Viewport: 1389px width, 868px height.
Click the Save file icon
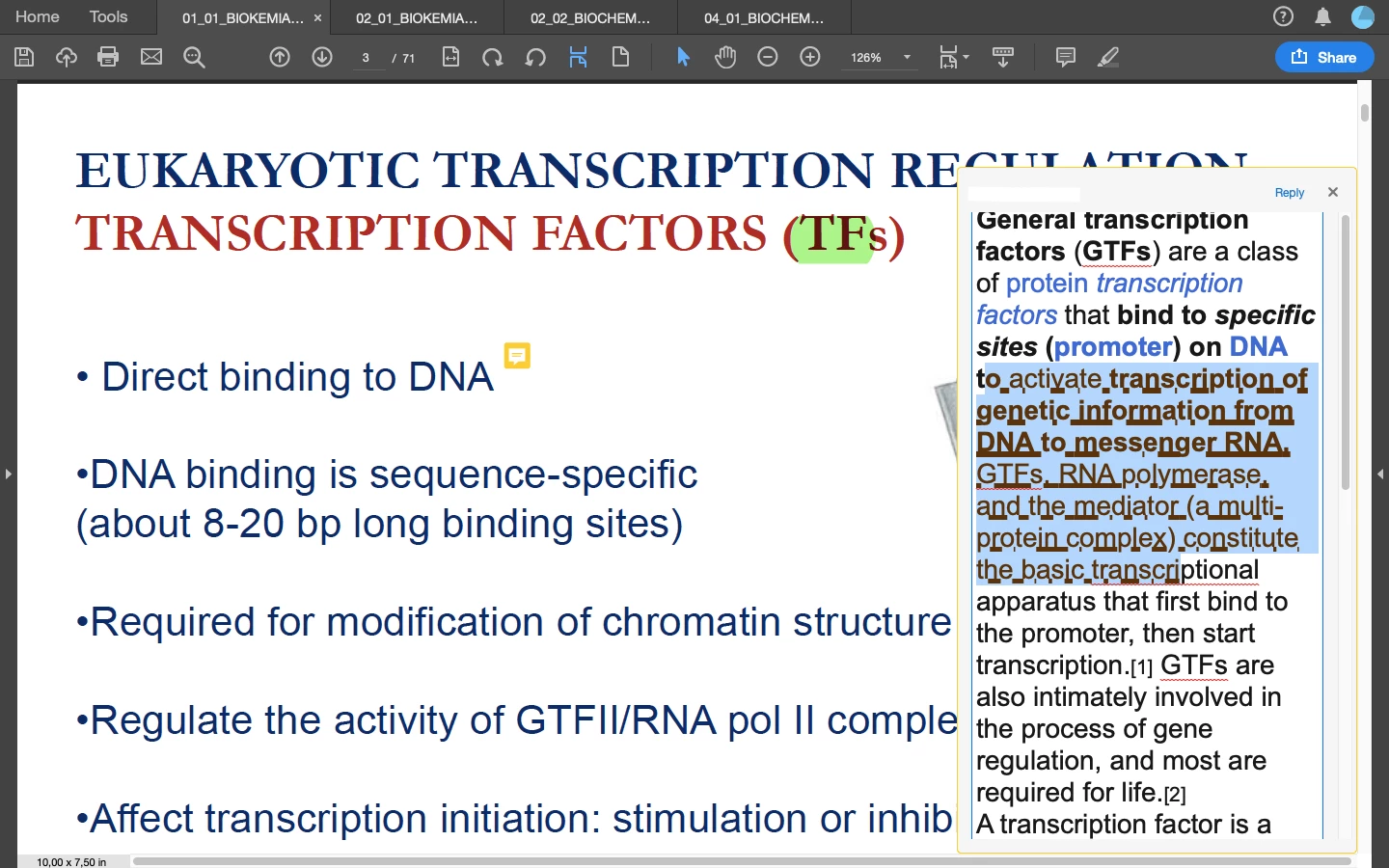(x=24, y=57)
